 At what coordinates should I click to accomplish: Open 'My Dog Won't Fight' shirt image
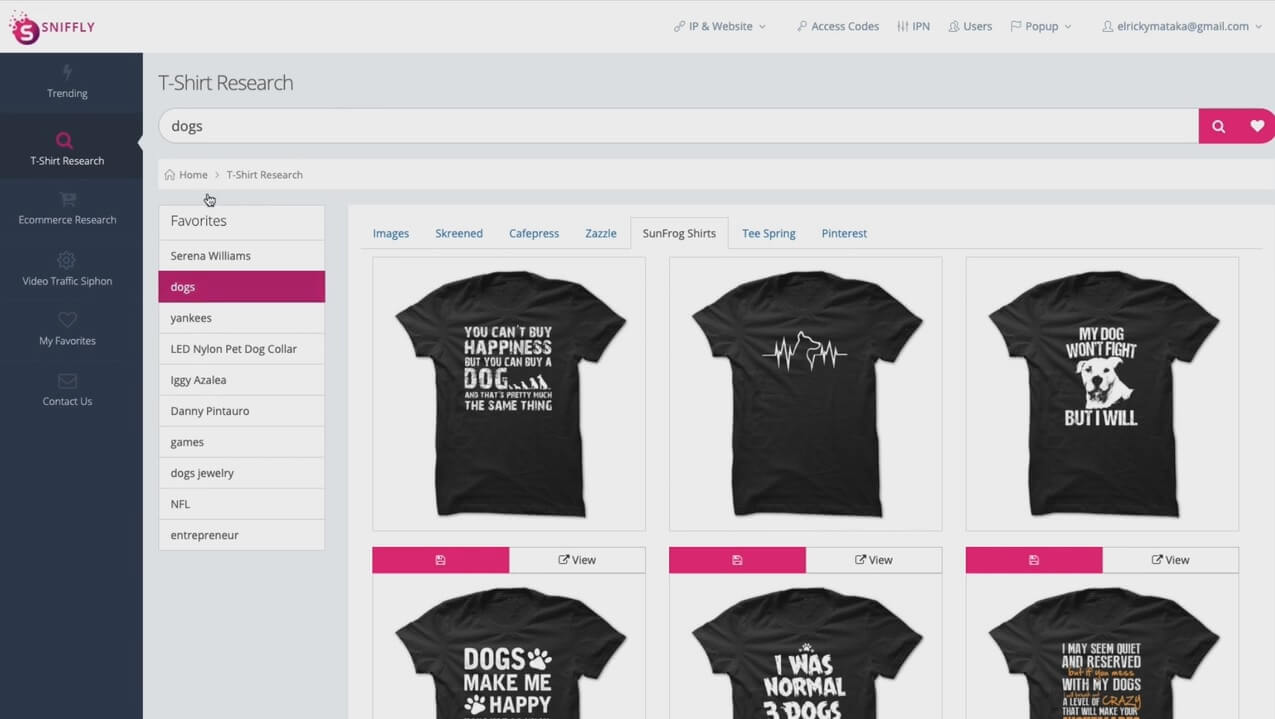pyautogui.click(x=1102, y=394)
